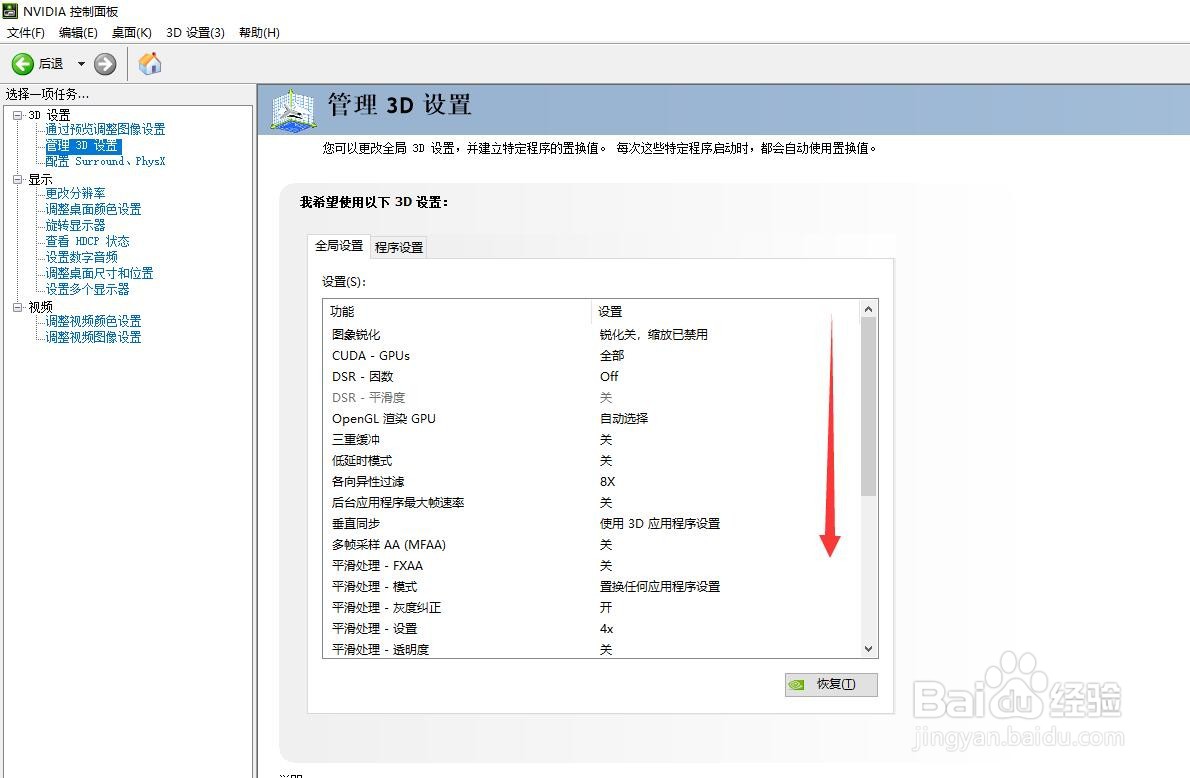Switch to the 程序设置 tab

click(x=399, y=247)
